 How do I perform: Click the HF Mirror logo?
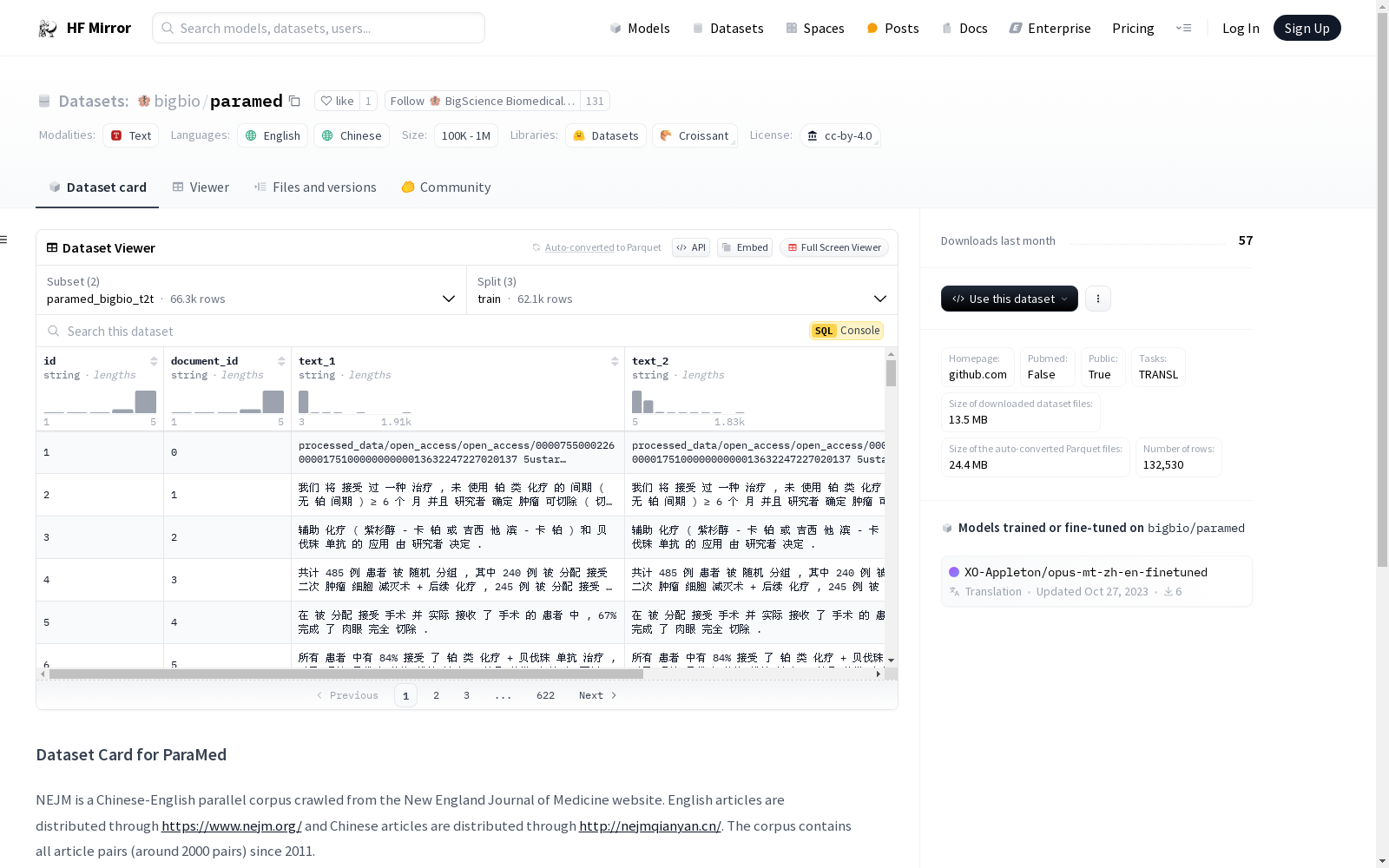coord(84,28)
